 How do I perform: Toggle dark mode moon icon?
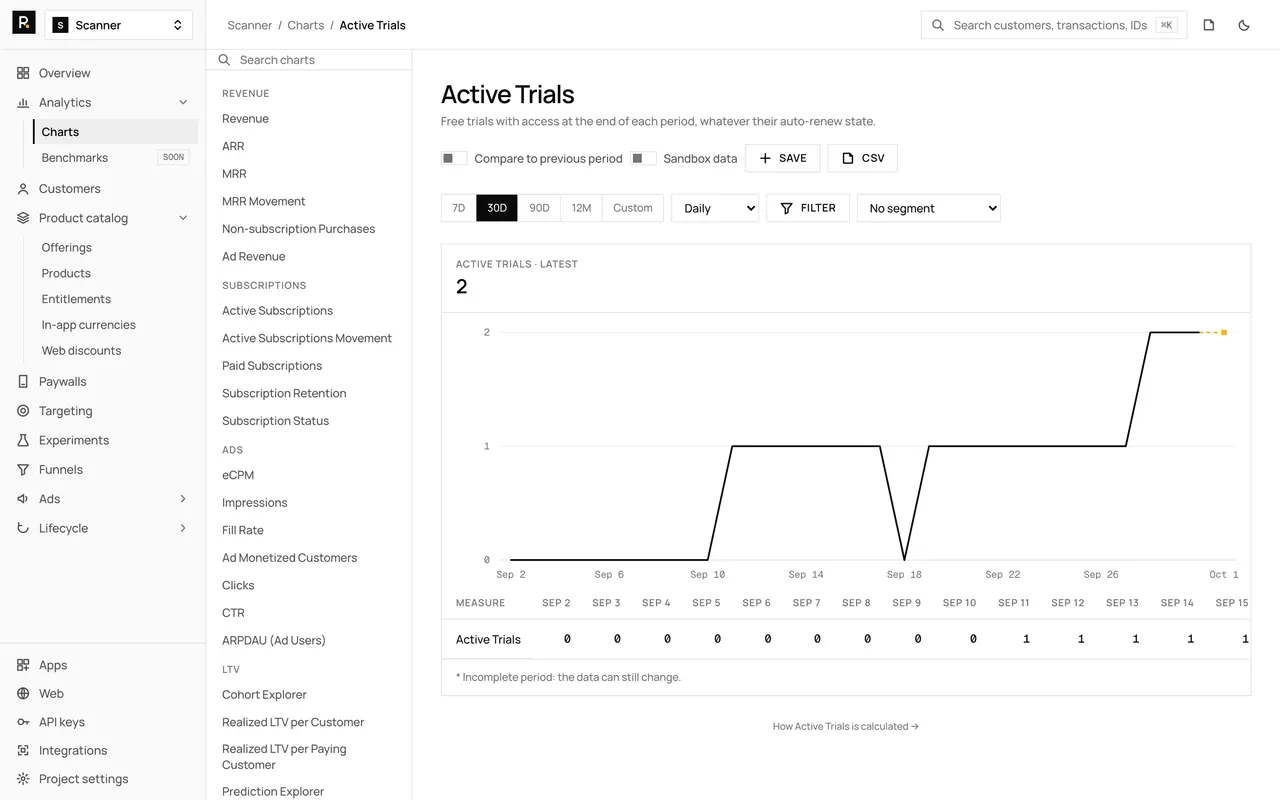pos(1244,25)
